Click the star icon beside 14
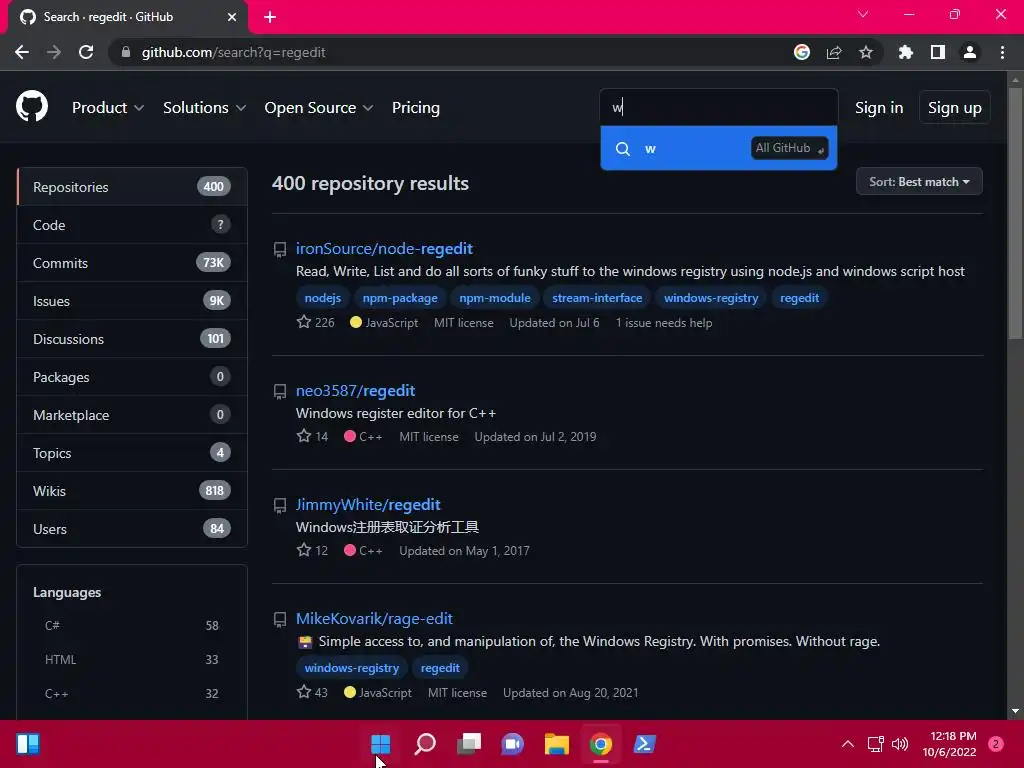Image resolution: width=1024 pixels, height=768 pixels. 304,436
